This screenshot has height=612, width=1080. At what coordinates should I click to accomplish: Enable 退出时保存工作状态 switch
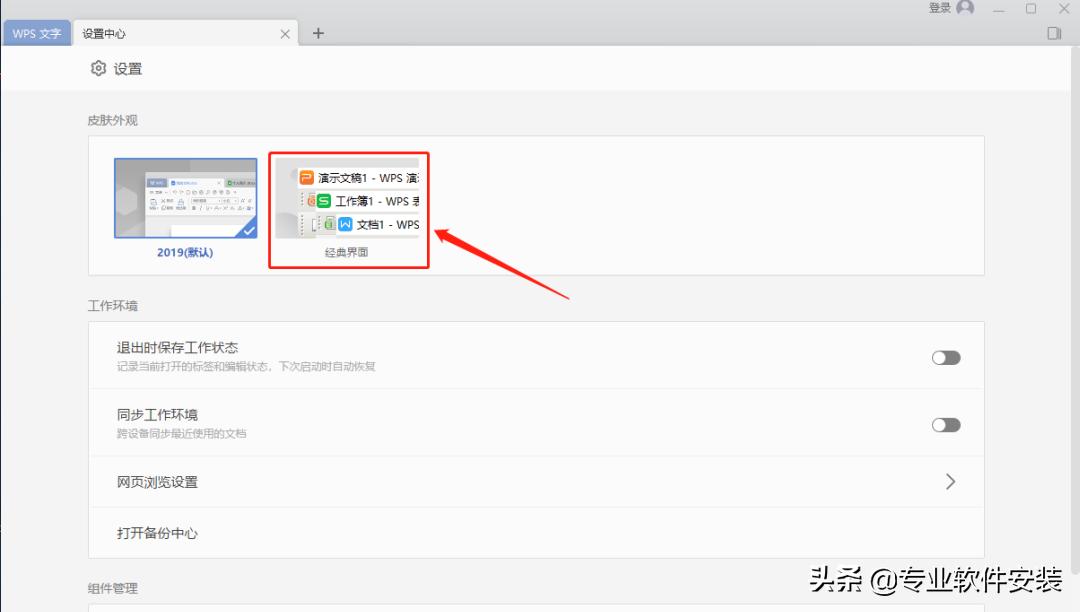[946, 357]
